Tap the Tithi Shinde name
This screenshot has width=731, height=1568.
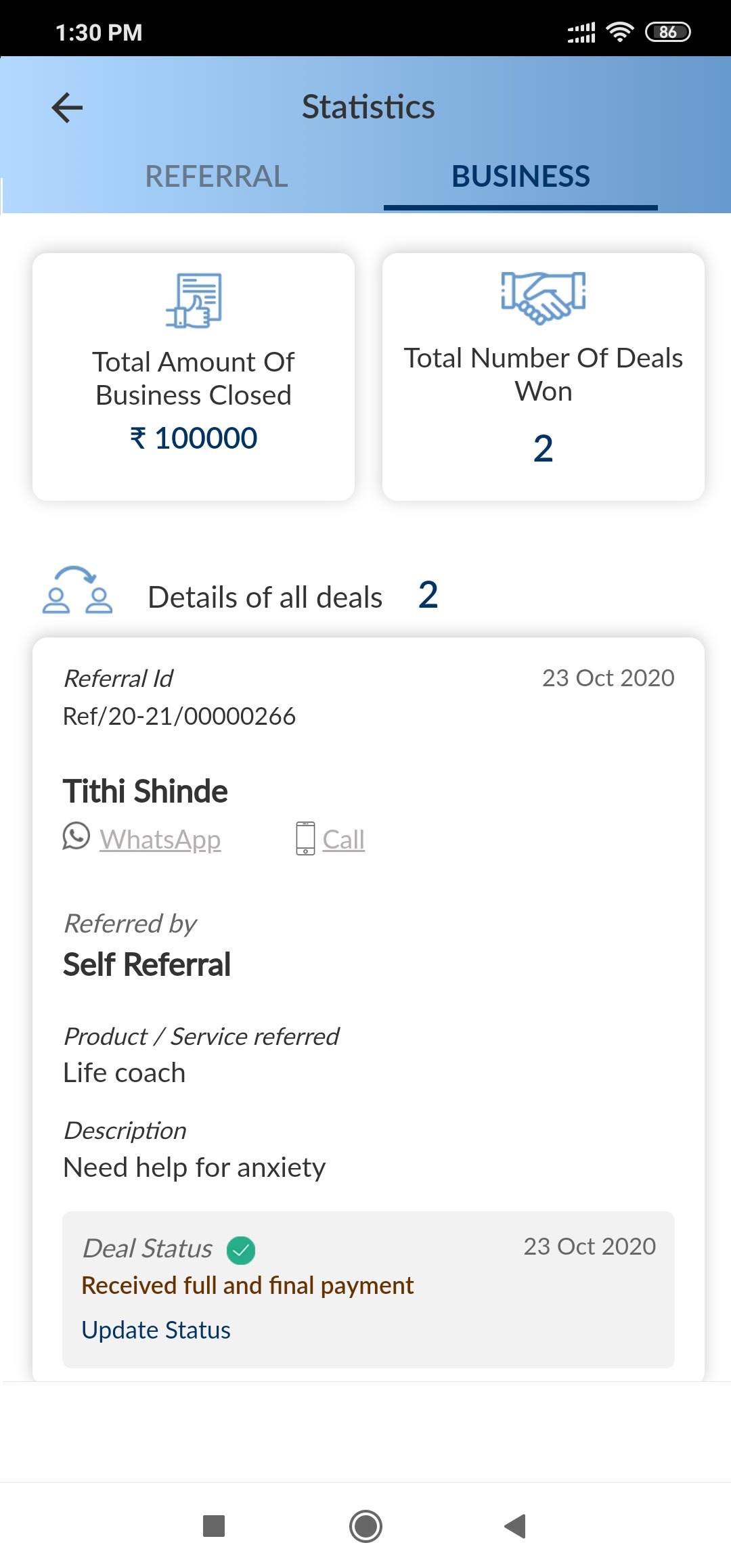tap(146, 791)
